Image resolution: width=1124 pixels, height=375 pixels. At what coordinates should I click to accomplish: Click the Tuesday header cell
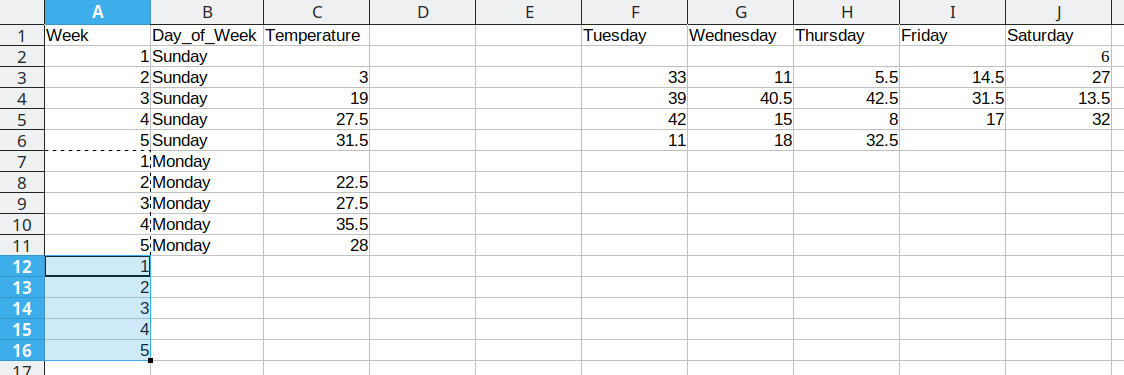point(634,35)
